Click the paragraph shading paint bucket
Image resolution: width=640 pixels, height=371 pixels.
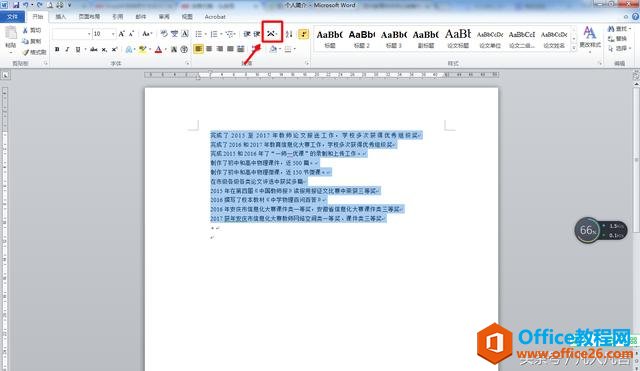click(273, 49)
